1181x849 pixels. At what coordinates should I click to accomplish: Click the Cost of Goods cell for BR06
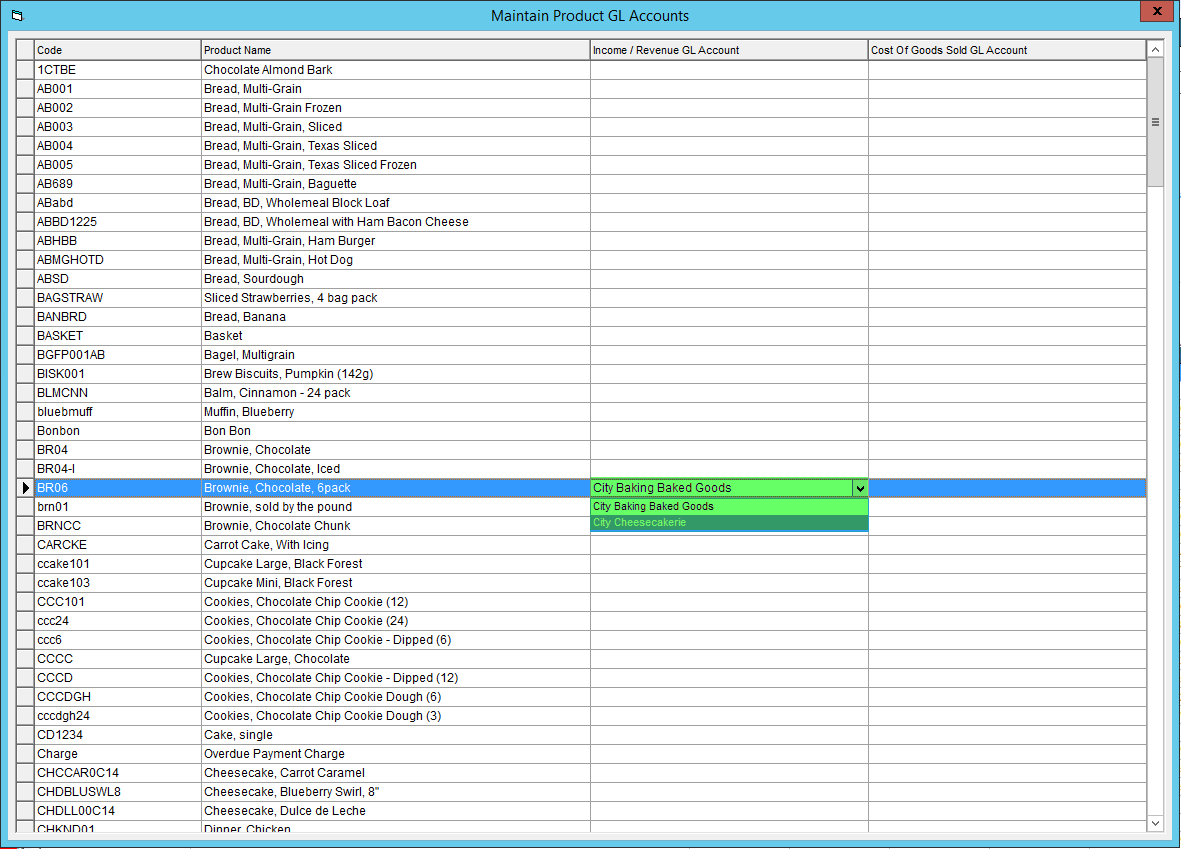[x=1007, y=488]
